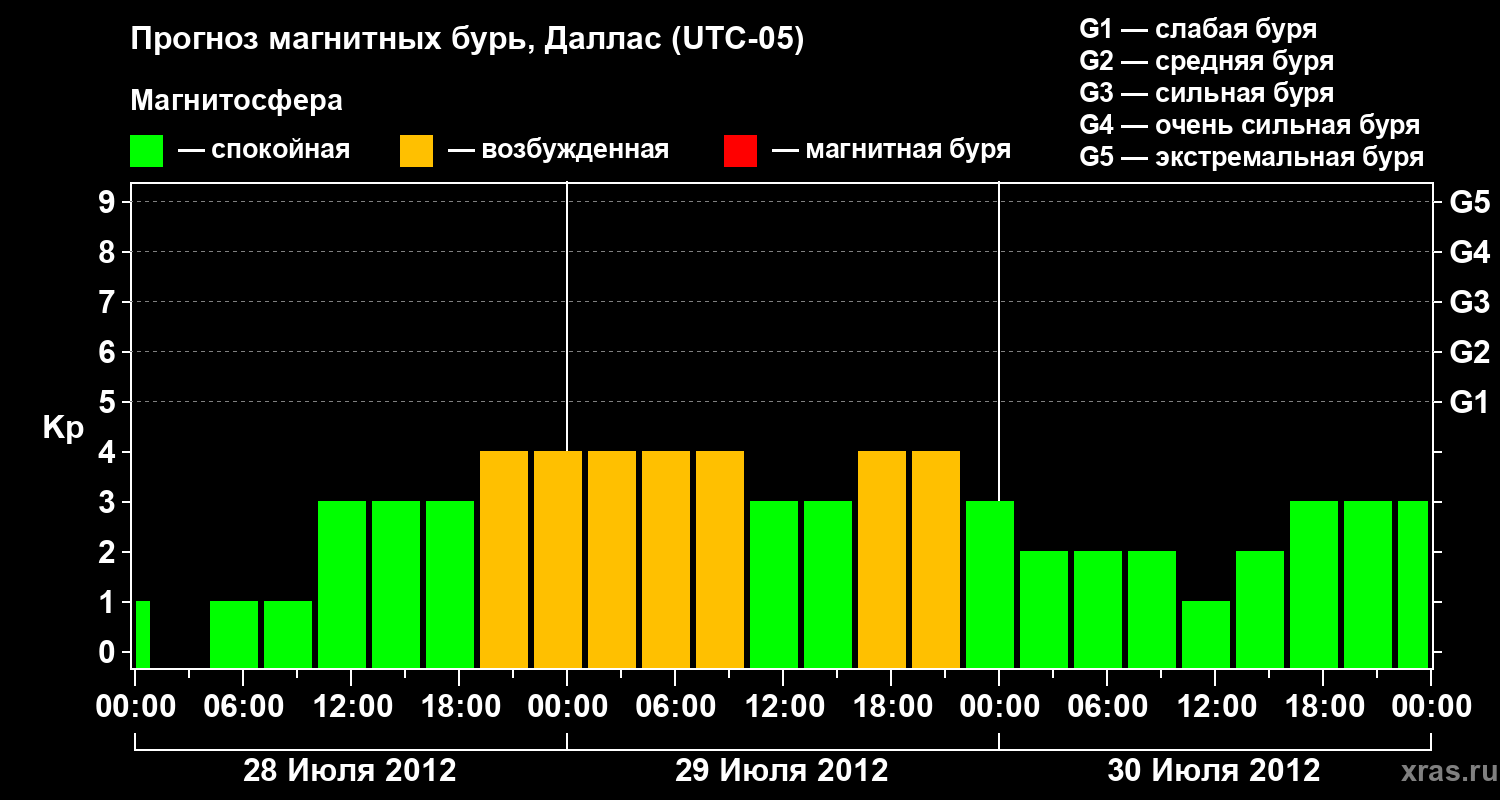This screenshot has width=1500, height=800.
Task: Click the orange возбужденная legend swatch
Action: [416, 151]
